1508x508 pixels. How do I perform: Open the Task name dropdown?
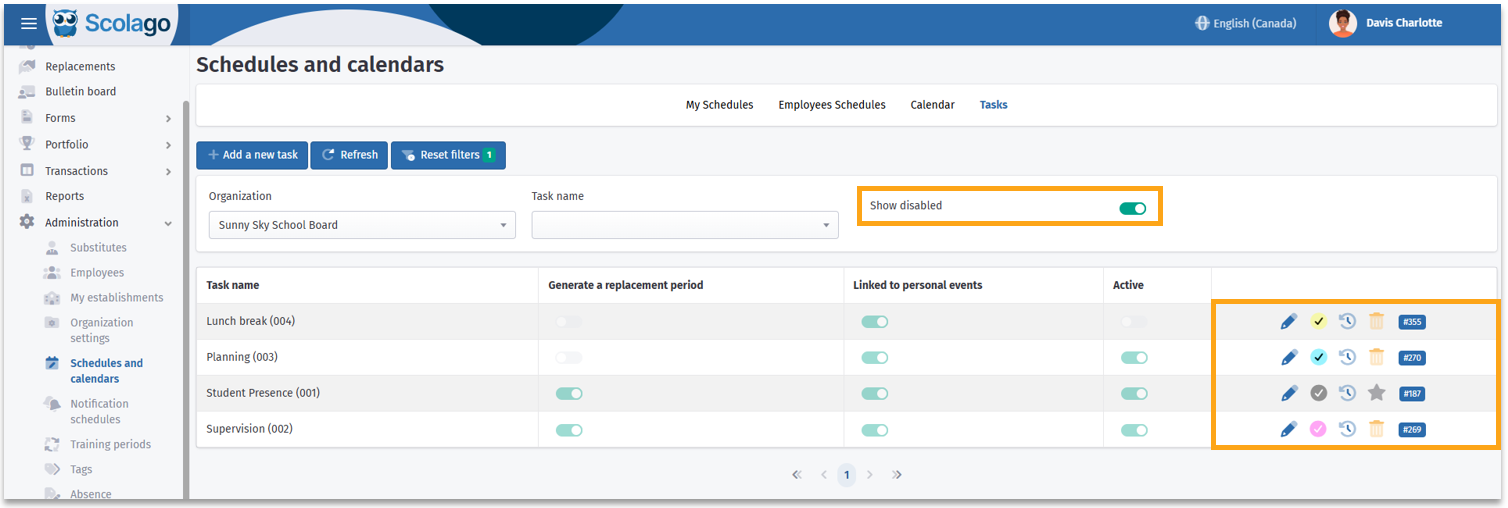point(685,225)
